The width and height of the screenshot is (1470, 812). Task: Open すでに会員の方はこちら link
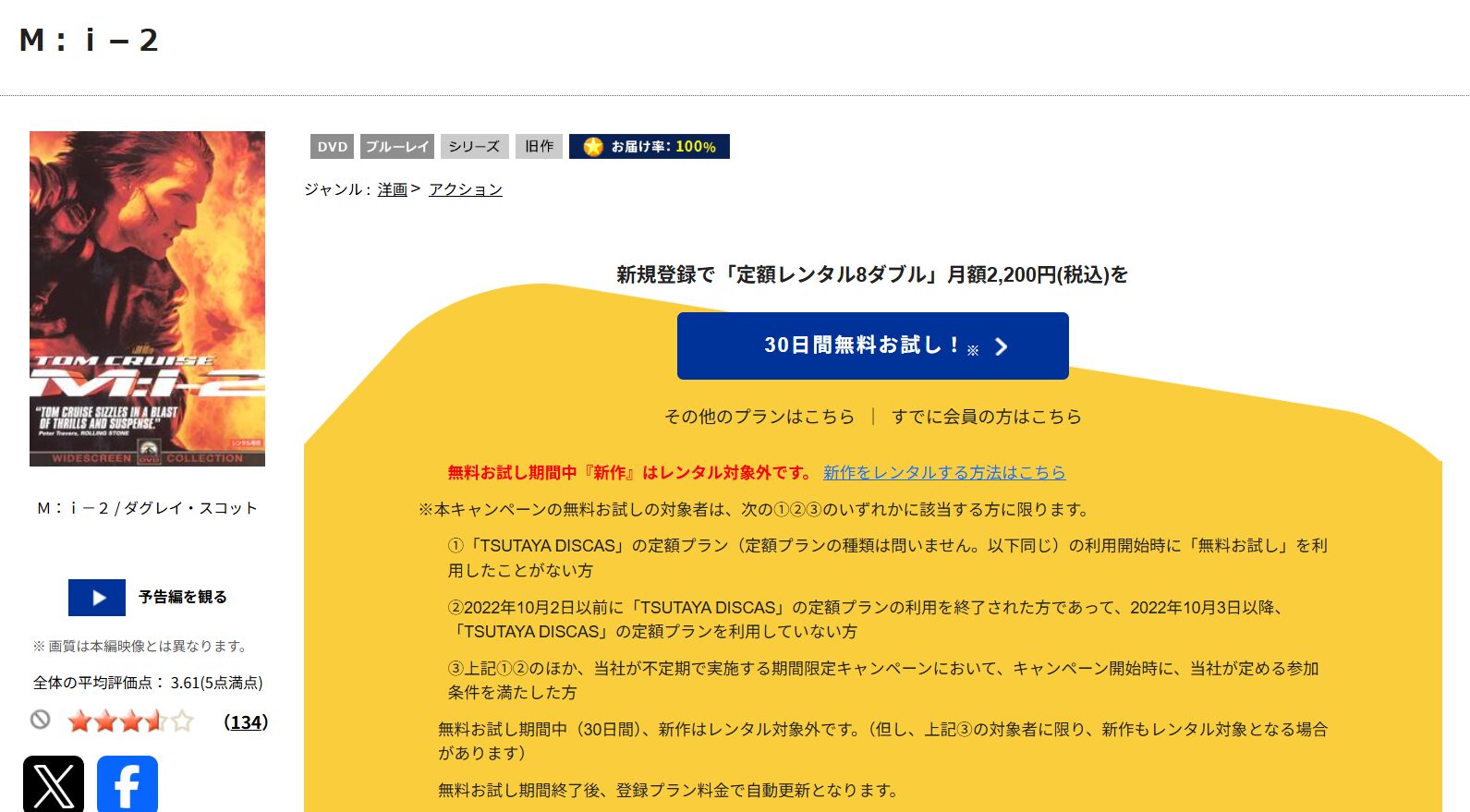pyautogui.click(x=987, y=417)
